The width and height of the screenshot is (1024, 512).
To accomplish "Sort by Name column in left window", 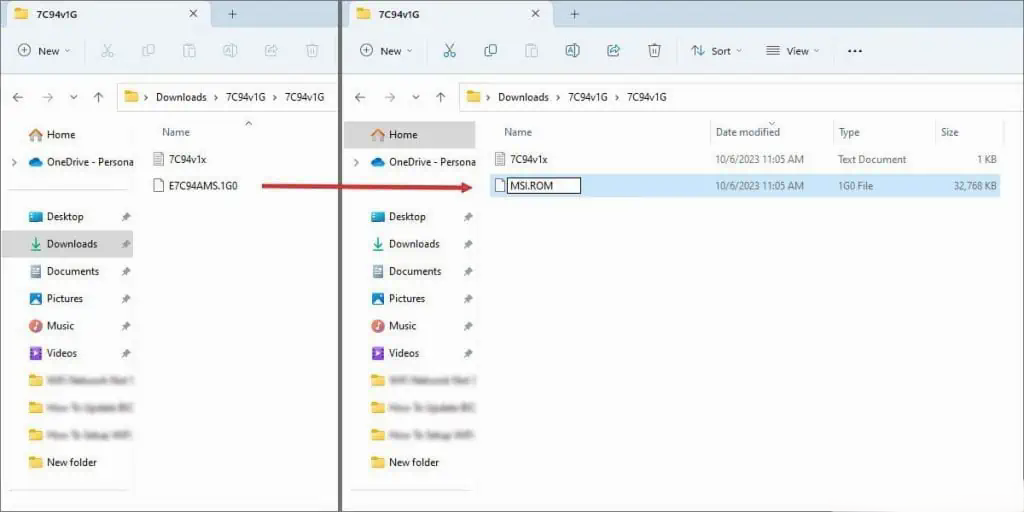I will pyautogui.click(x=176, y=132).
